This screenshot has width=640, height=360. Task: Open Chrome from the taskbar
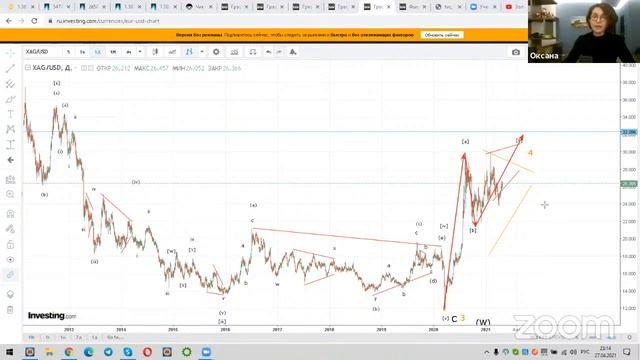point(69,352)
